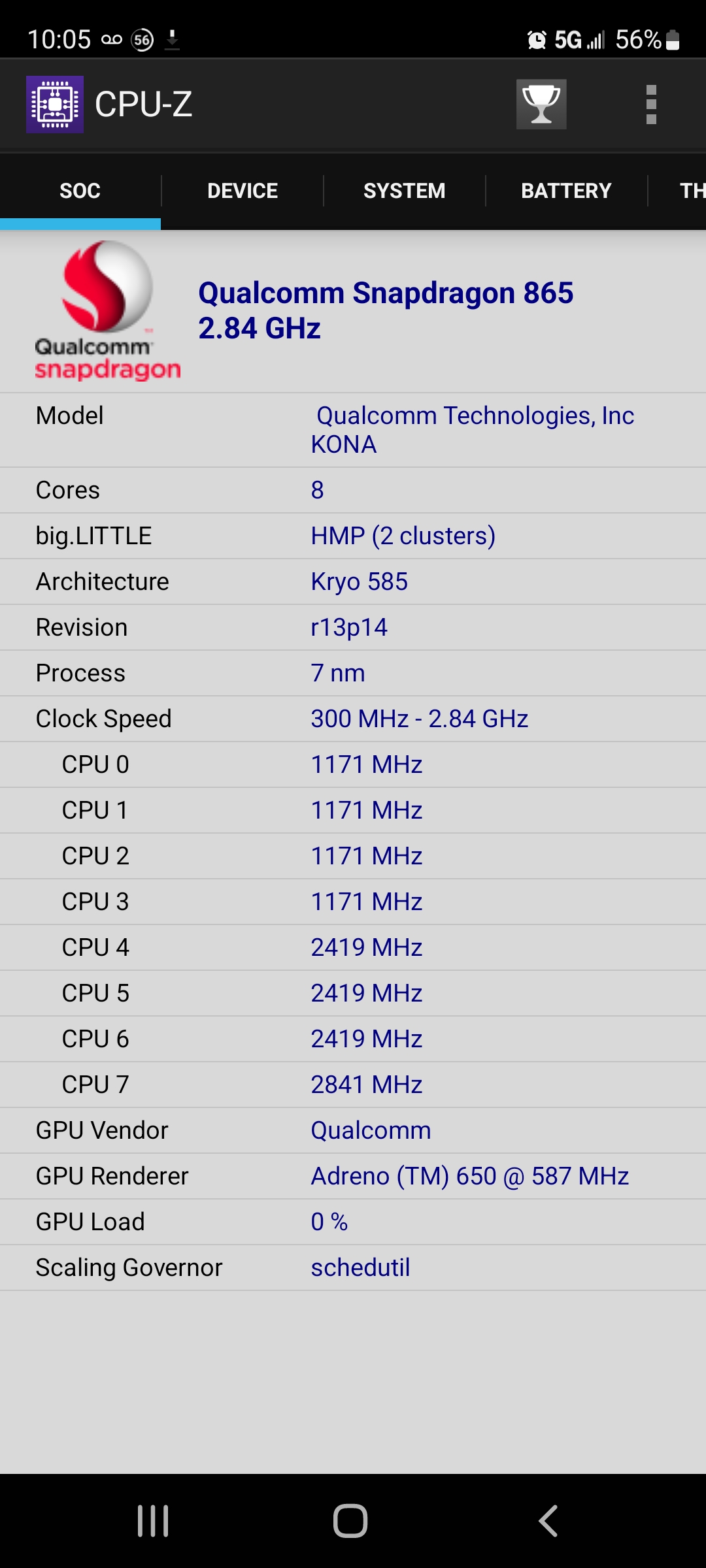Image resolution: width=706 pixels, height=1568 pixels.
Task: Open the three-dot overflow menu
Action: point(651,105)
